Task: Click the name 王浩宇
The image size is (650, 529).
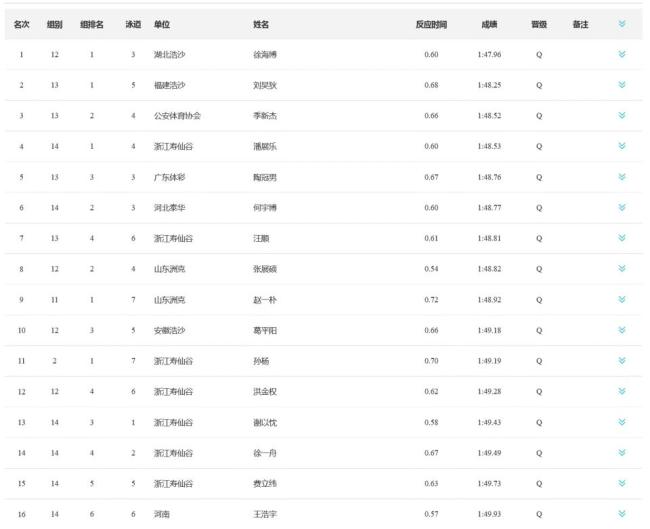Action: 265,514
